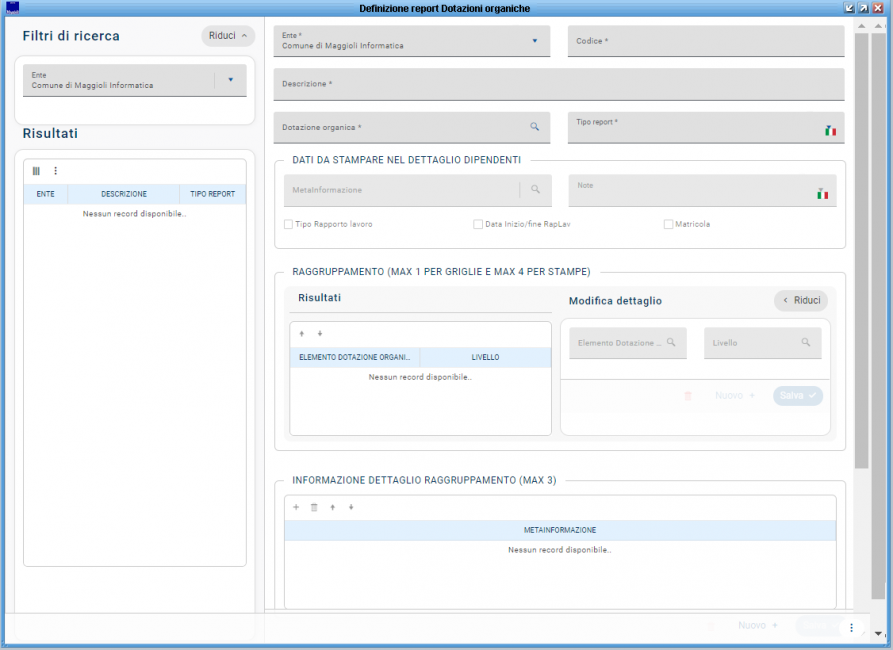Click into the Codice input field
The image size is (893, 650).
click(x=705, y=41)
